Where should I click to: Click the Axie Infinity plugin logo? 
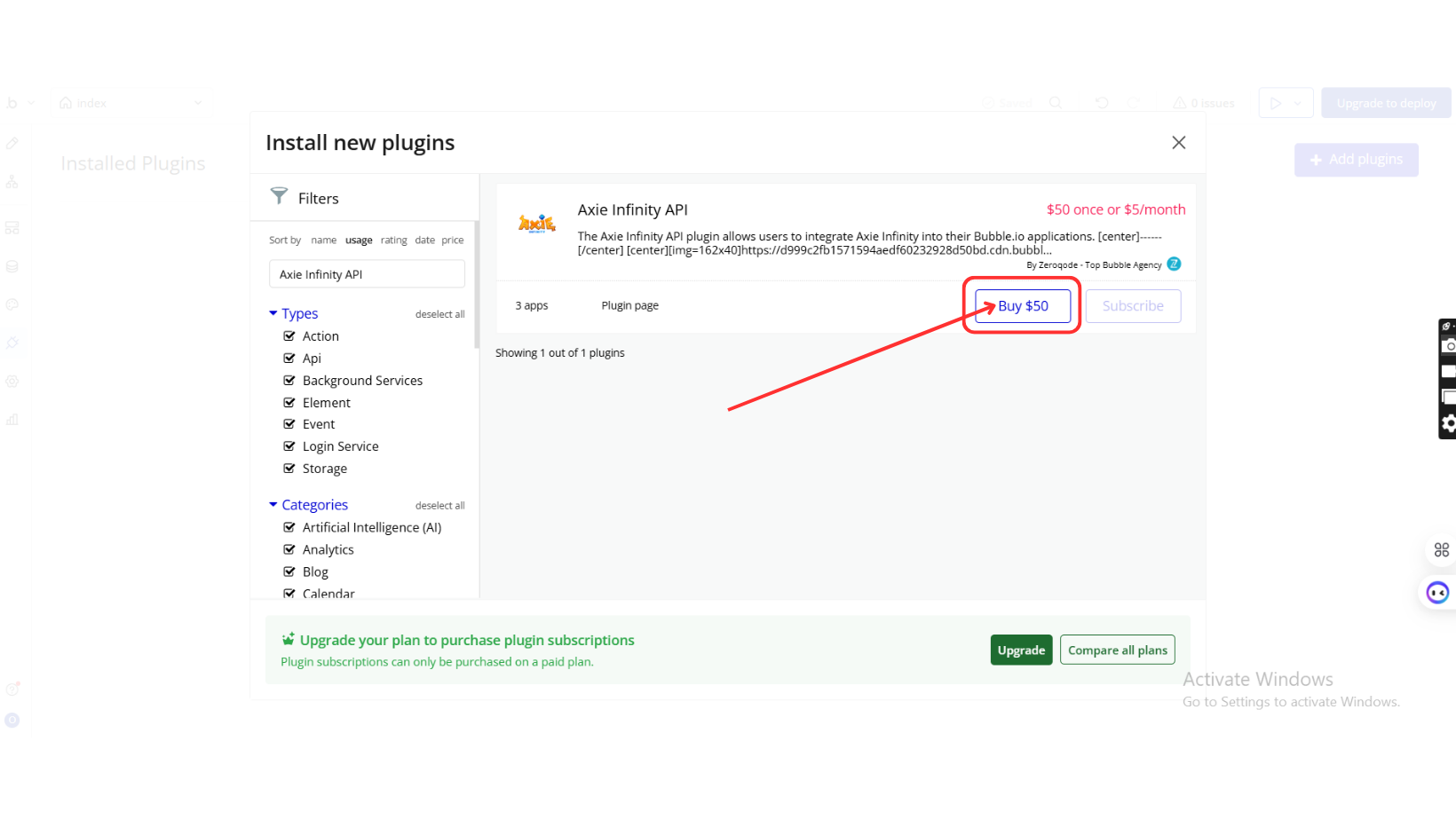(x=536, y=223)
